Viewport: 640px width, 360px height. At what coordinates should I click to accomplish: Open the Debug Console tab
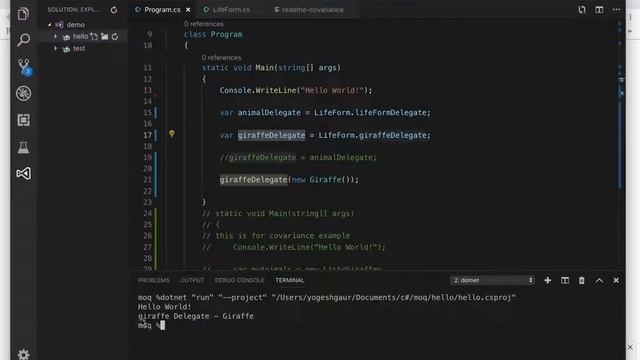point(240,280)
